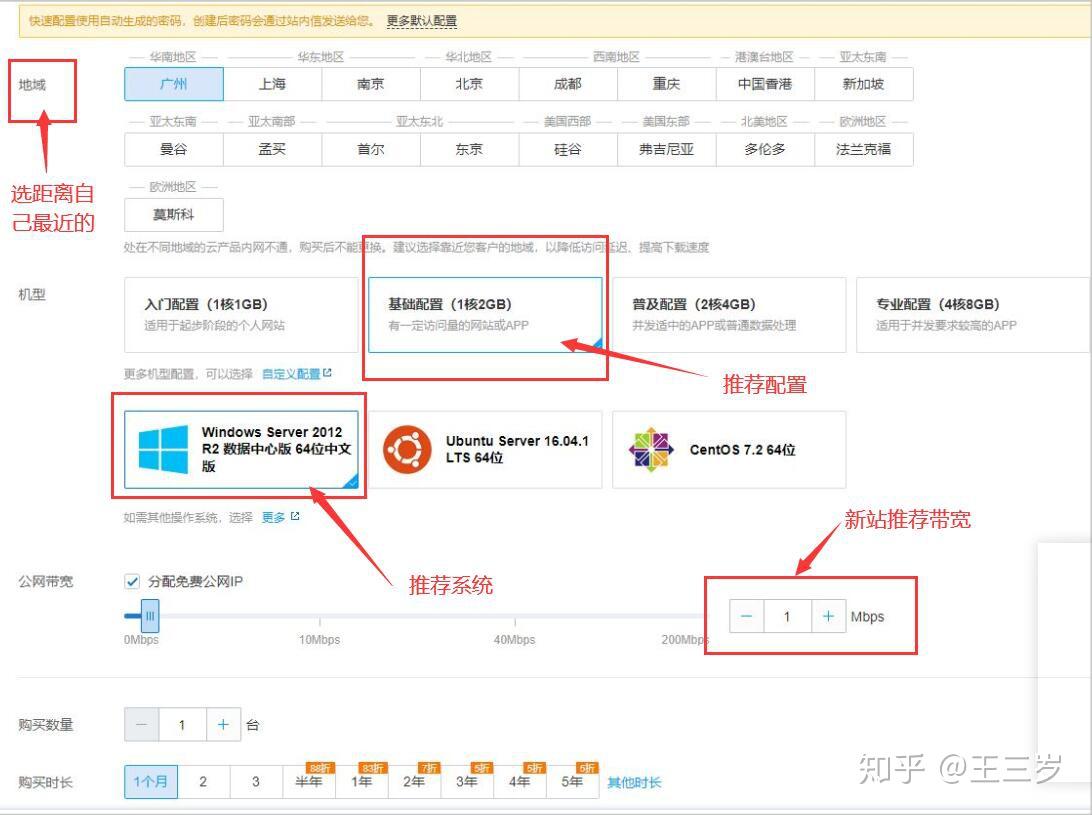Select the 上海 region
This screenshot has width=1092, height=815.
tap(272, 84)
